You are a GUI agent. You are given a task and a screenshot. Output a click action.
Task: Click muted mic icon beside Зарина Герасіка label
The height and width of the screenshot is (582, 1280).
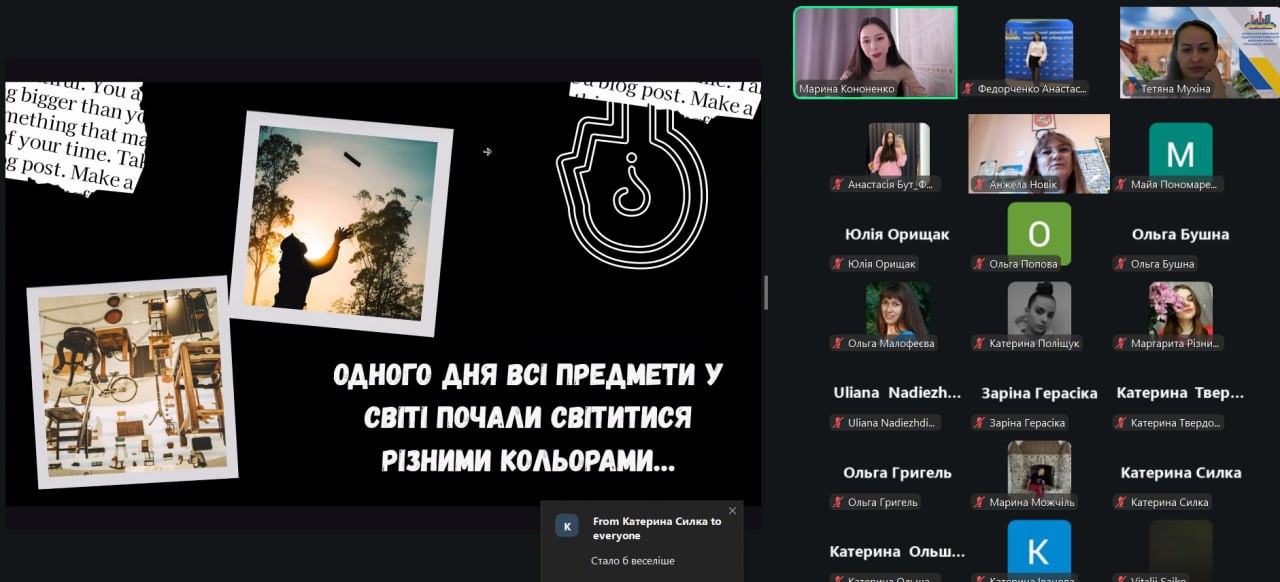pos(979,423)
